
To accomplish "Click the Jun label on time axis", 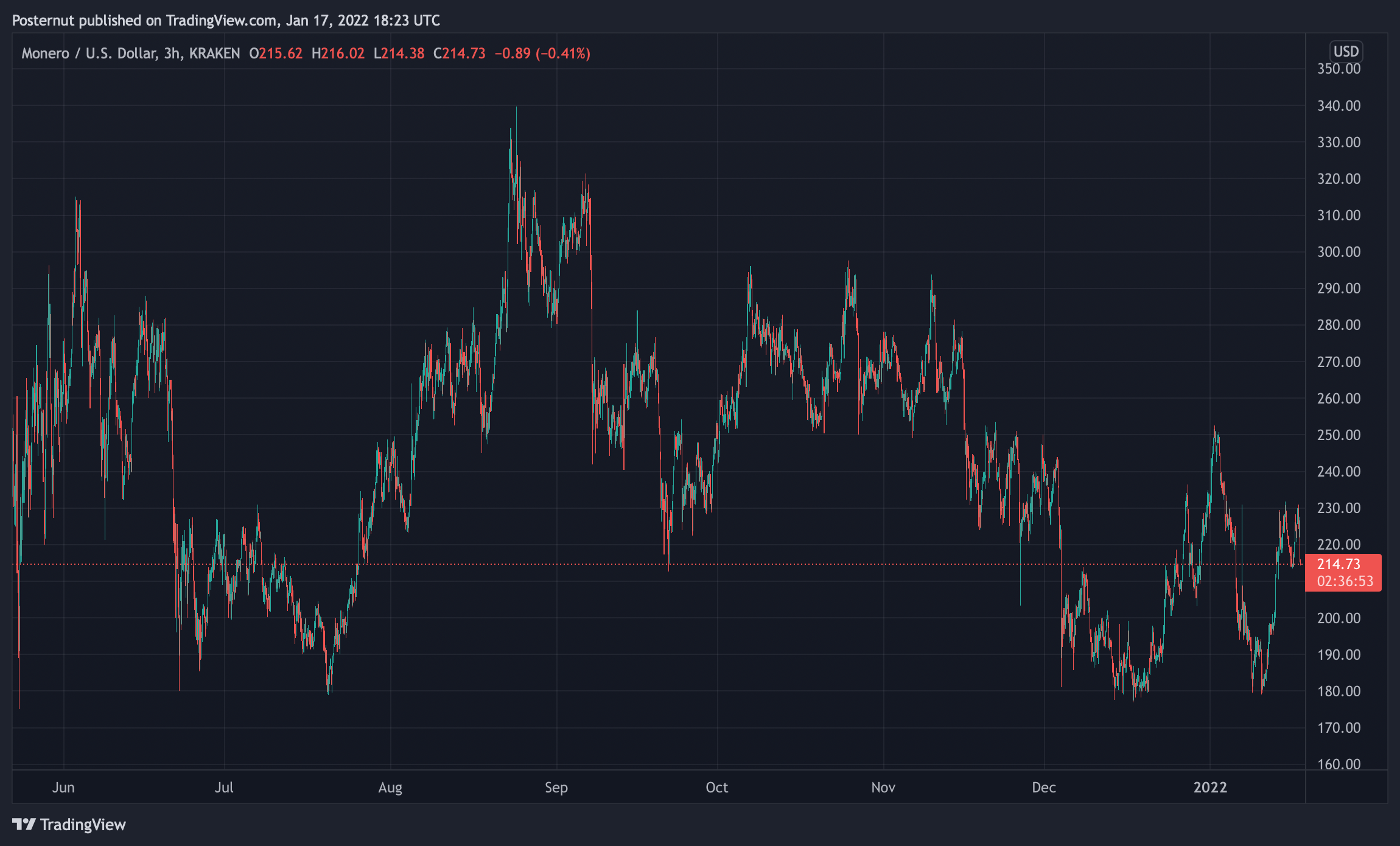I will [63, 787].
